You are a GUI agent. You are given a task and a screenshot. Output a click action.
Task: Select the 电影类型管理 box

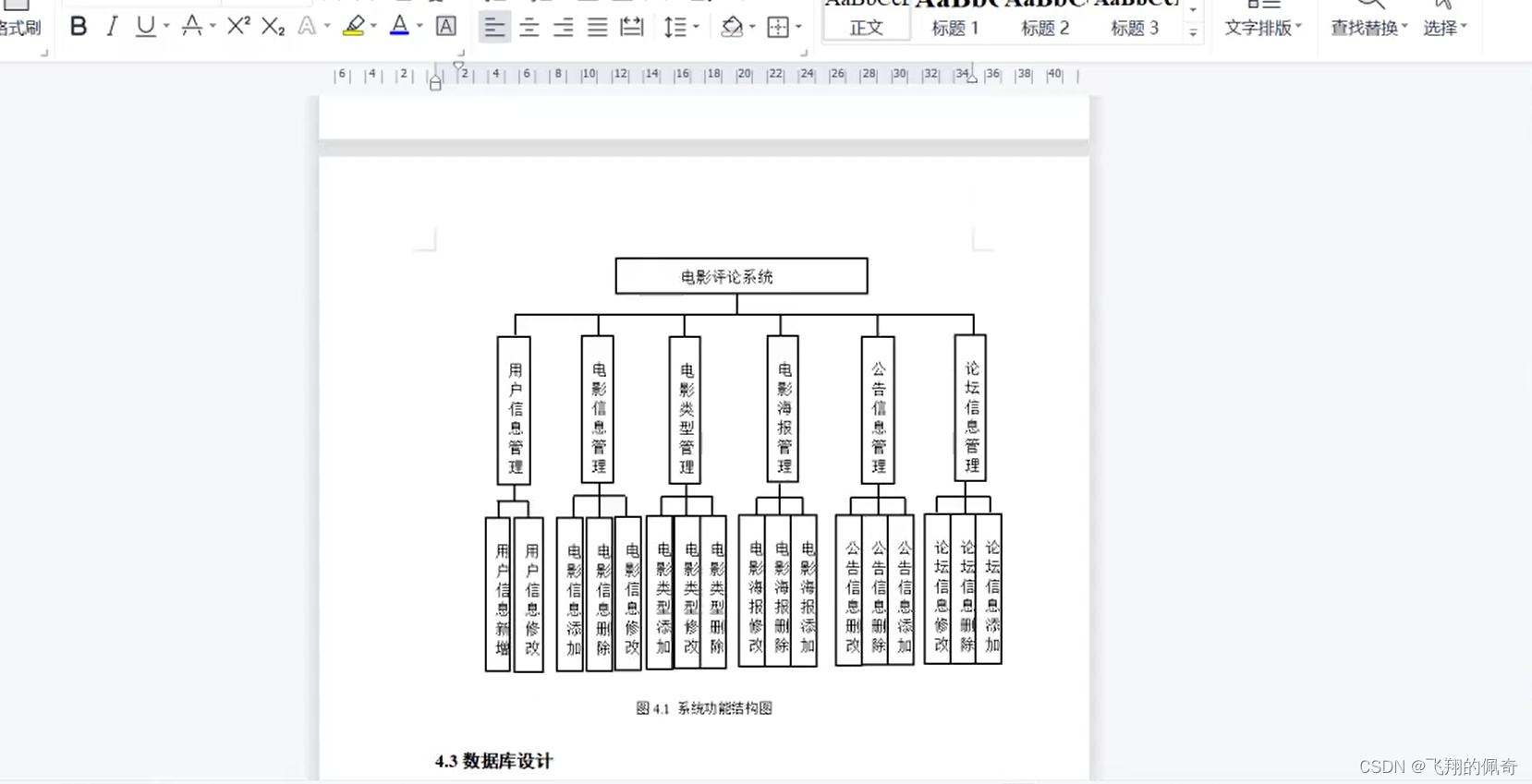tap(685, 410)
